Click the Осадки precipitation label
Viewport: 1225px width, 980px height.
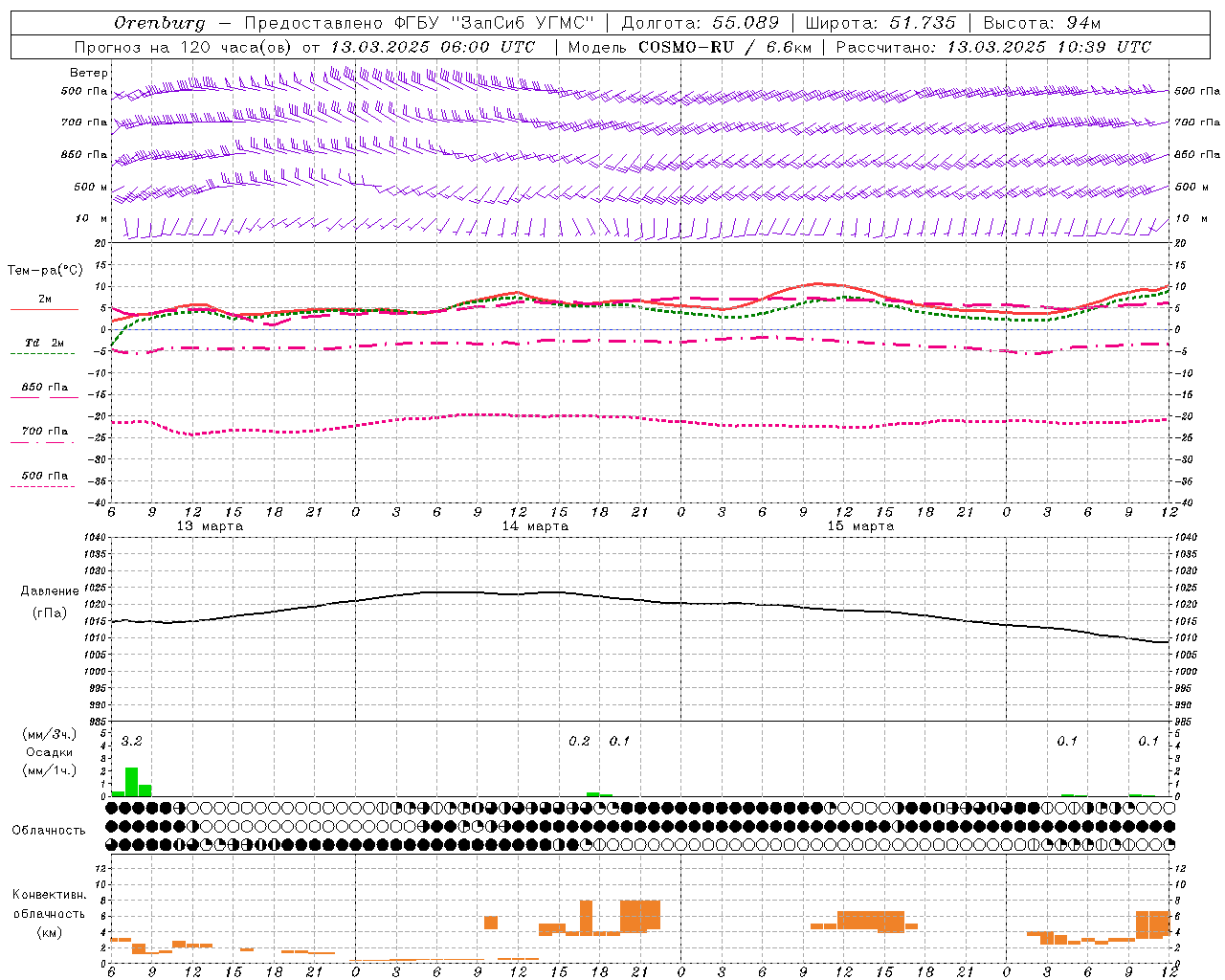tap(49, 752)
